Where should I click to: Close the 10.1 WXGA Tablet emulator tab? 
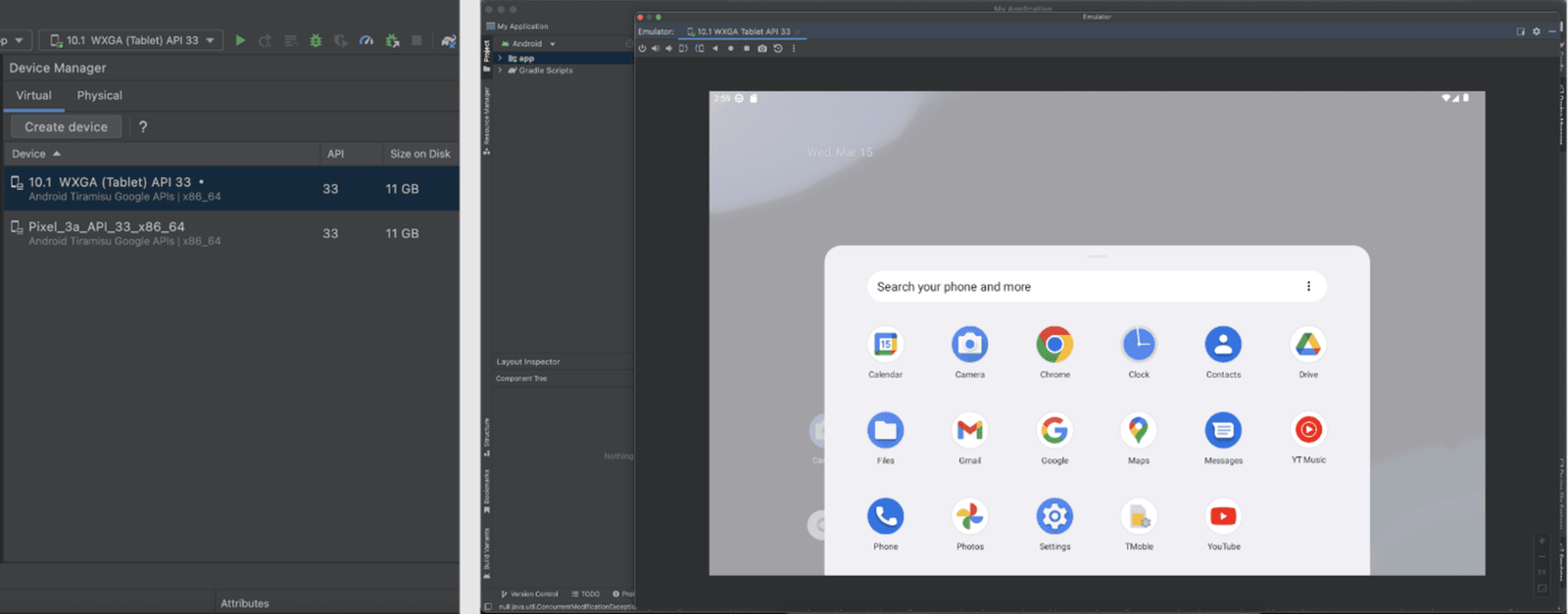(798, 31)
